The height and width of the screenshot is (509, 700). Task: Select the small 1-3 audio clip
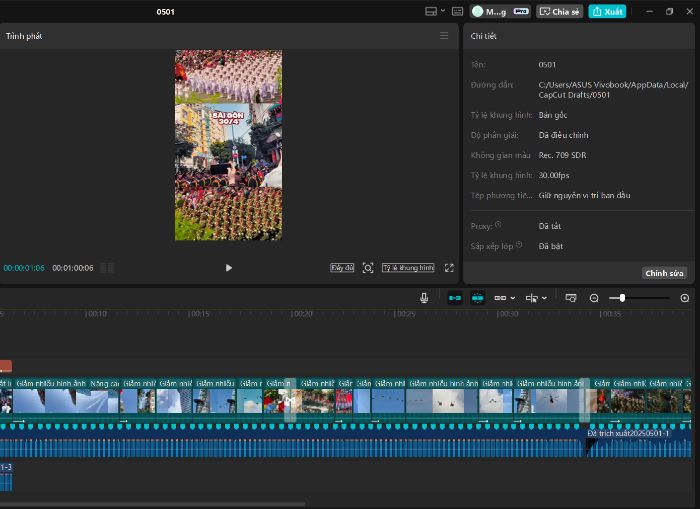(x=6, y=477)
